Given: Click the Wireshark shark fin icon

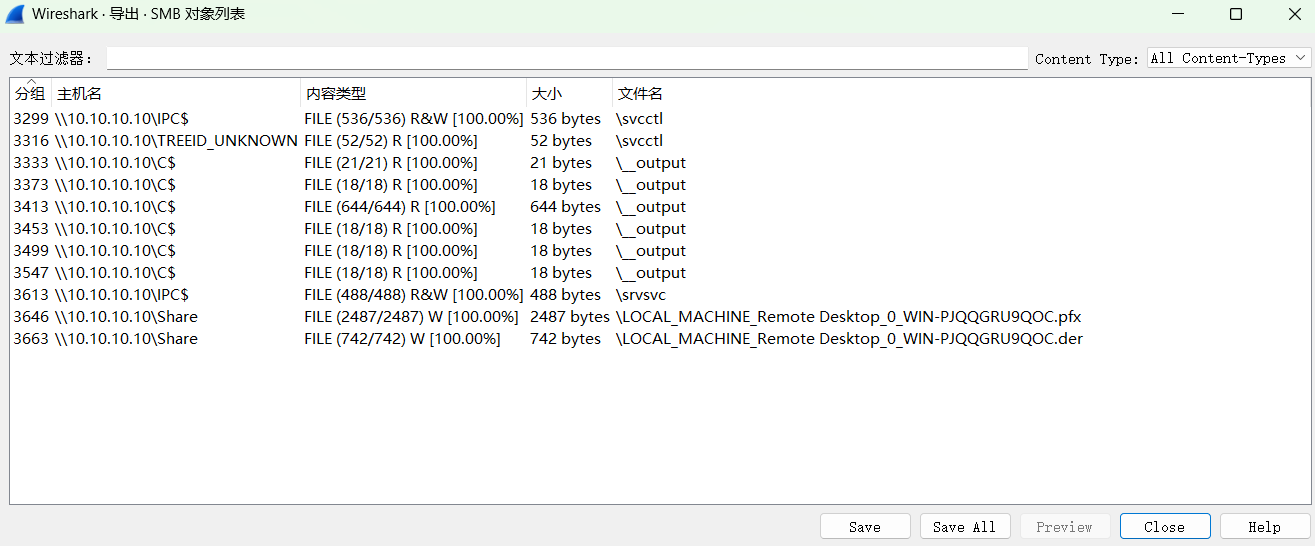Looking at the screenshot, I should (15, 14).
